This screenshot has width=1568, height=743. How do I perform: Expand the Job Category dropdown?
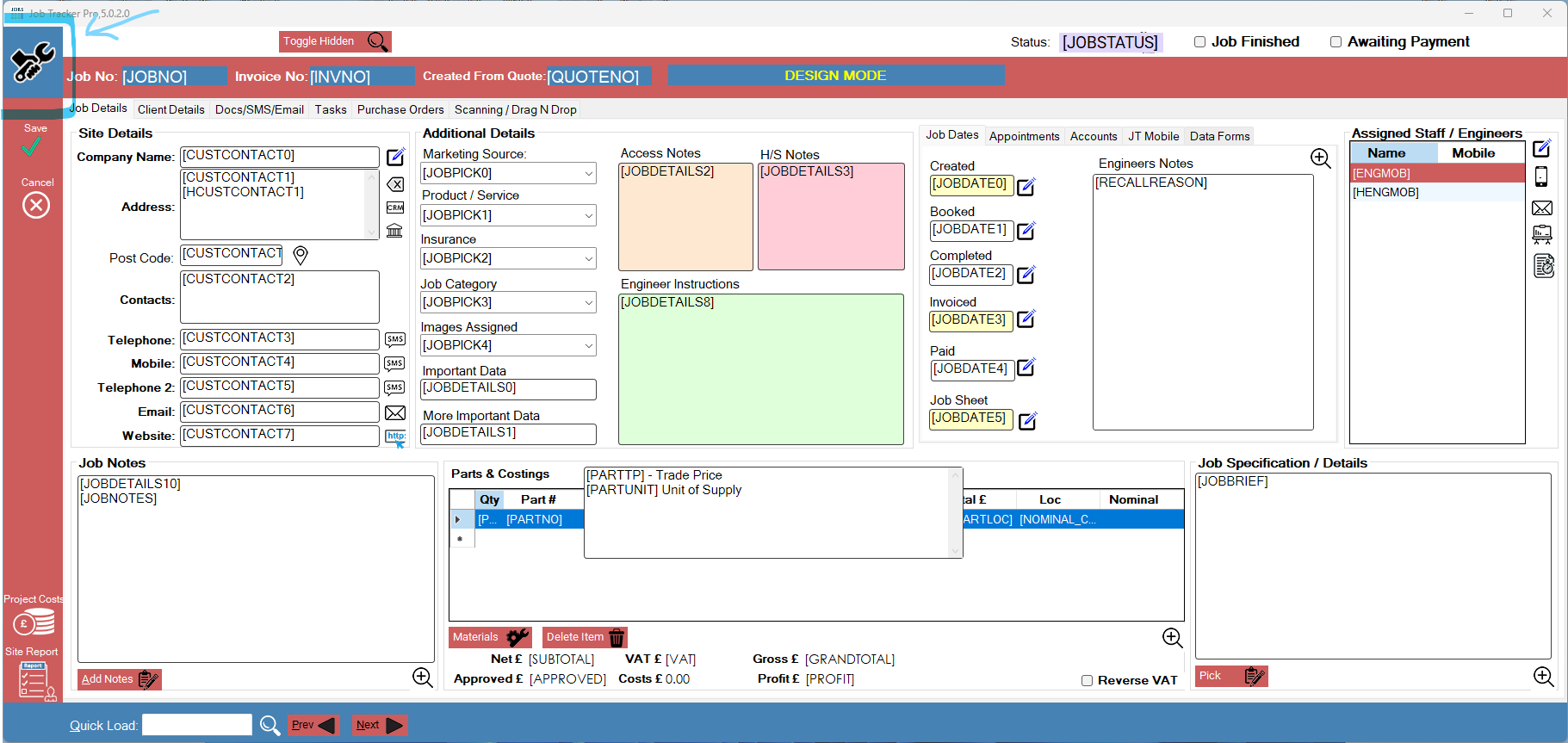pos(589,302)
